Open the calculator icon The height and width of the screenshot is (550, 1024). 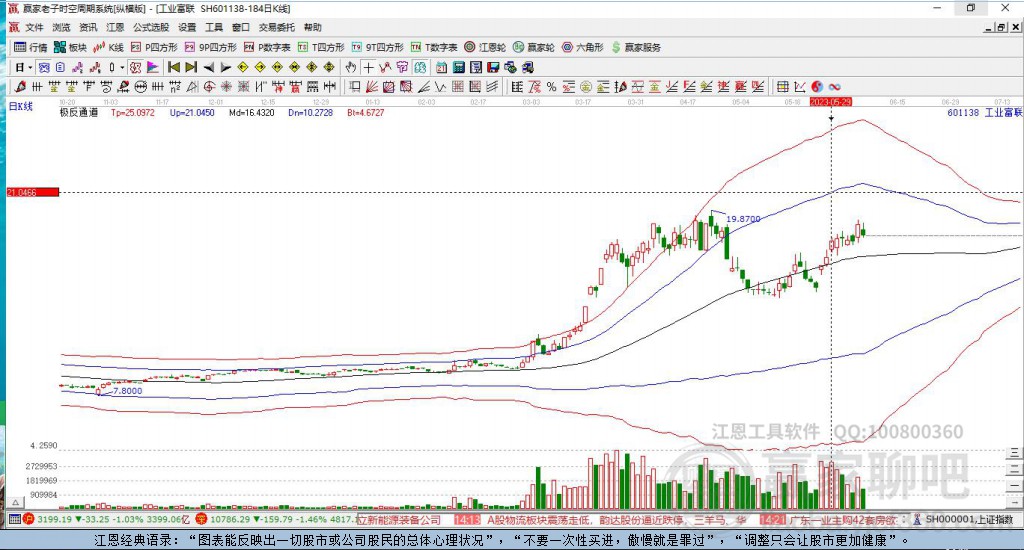458,67
